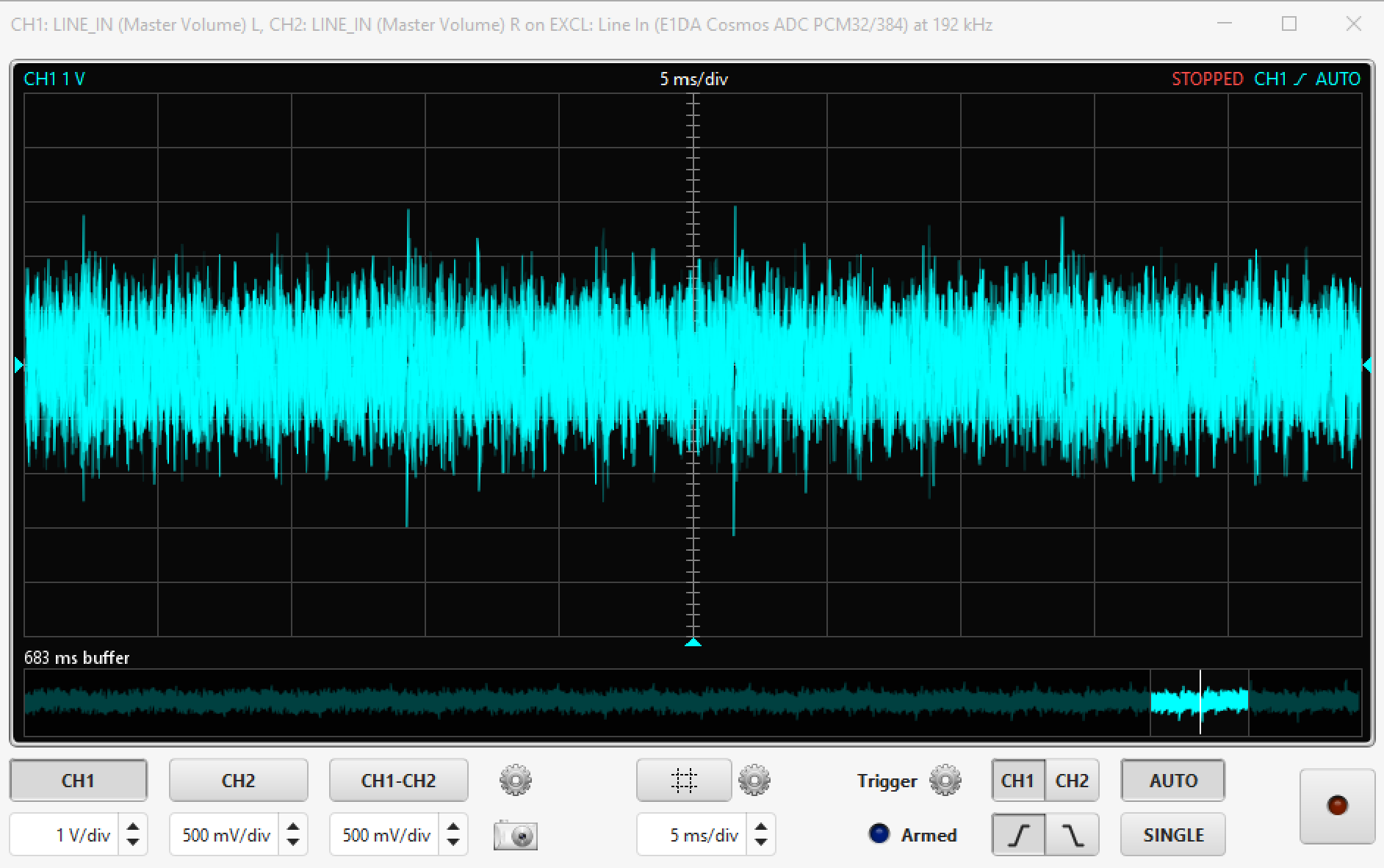Select CH1 as trigger source
1384x868 pixels.
[x=1017, y=780]
